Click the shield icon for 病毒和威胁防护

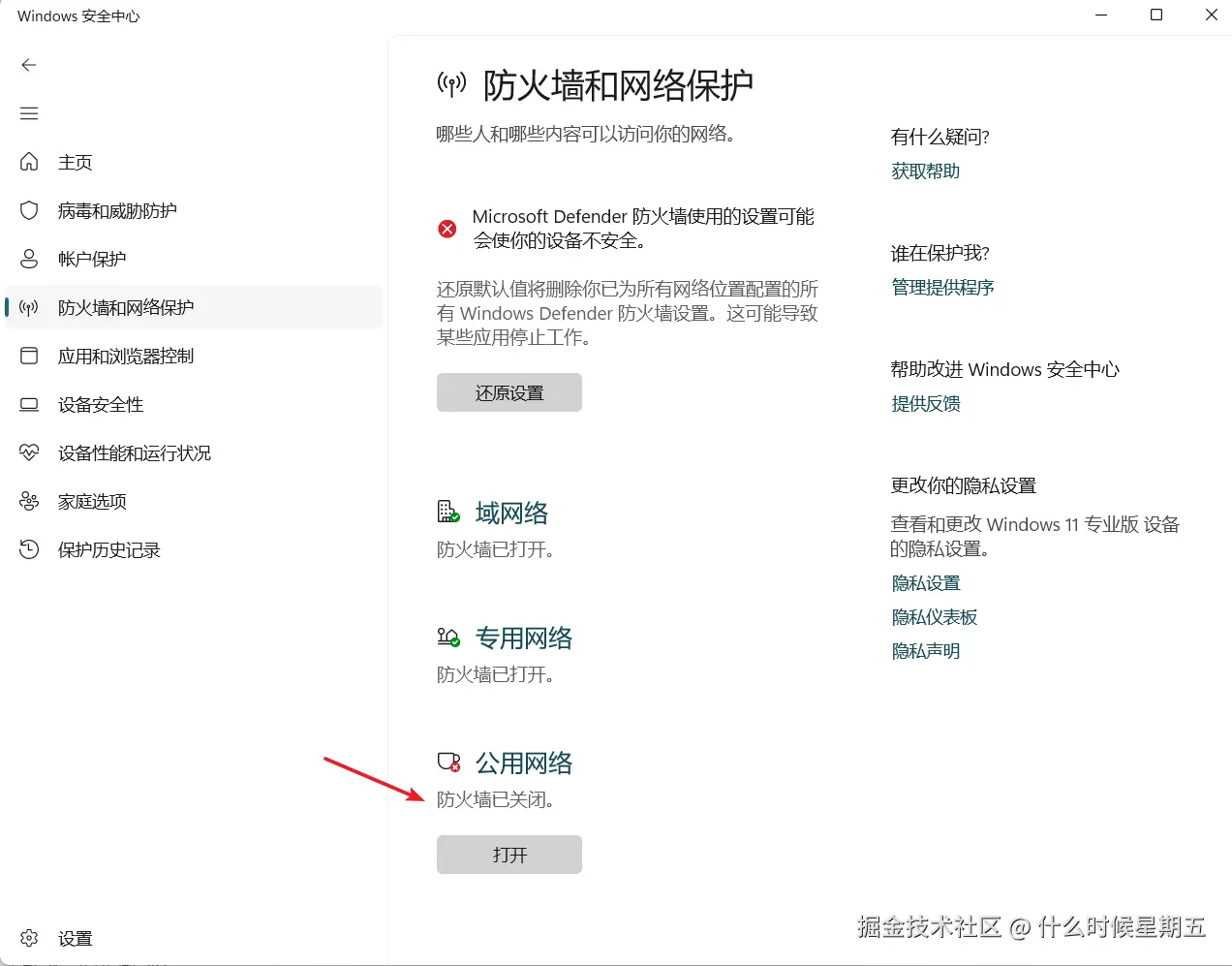(29, 210)
